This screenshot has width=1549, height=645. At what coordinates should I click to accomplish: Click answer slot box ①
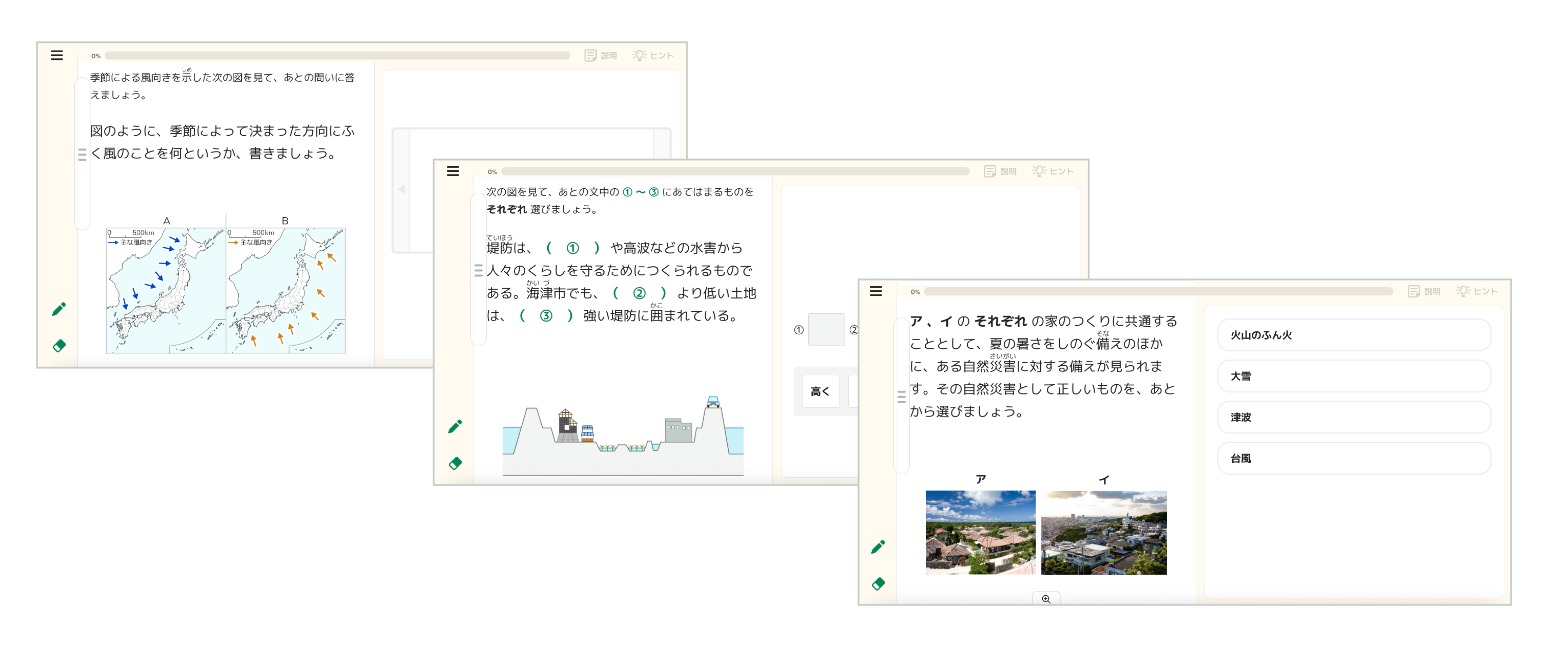827,329
